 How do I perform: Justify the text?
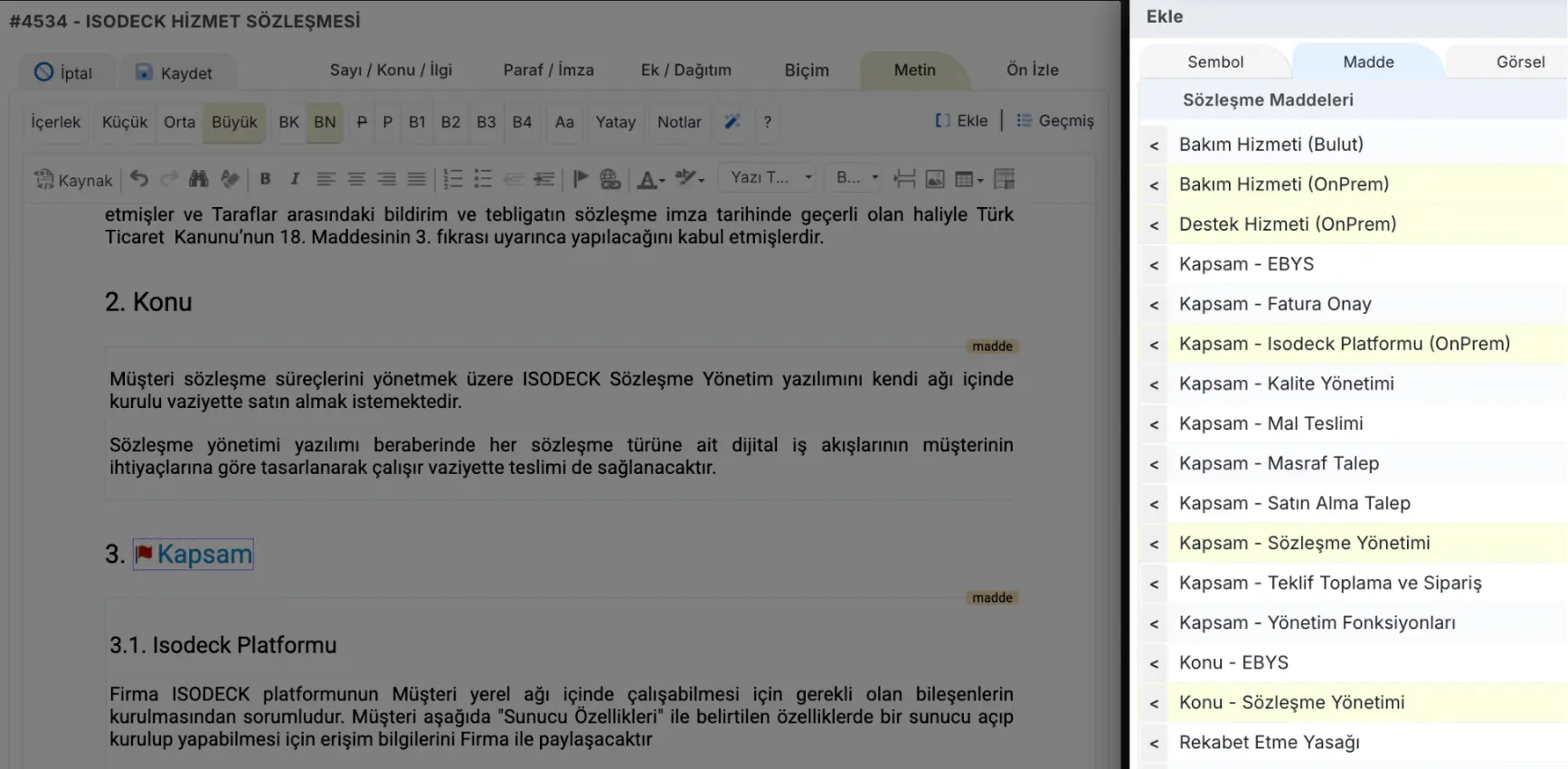416,179
